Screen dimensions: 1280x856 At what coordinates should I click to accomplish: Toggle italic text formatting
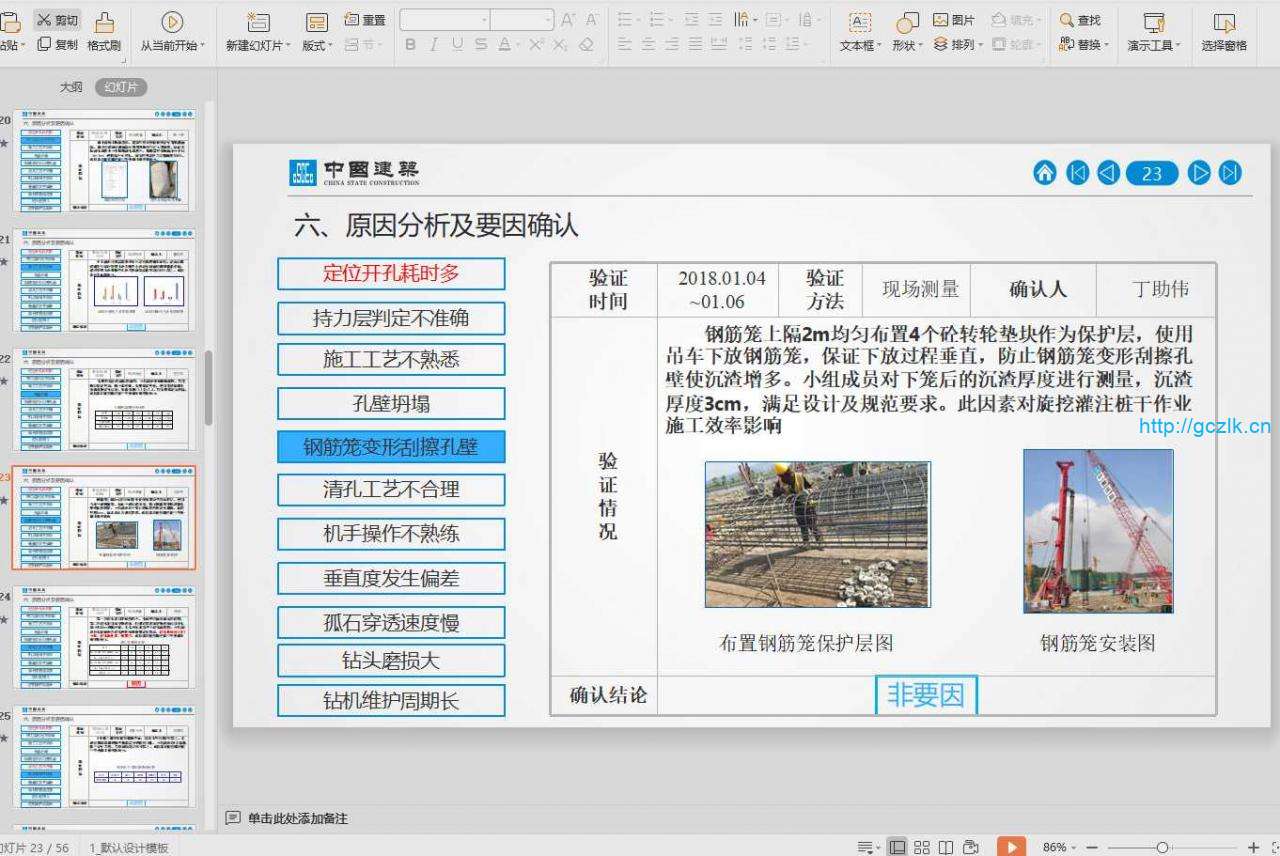[x=433, y=45]
